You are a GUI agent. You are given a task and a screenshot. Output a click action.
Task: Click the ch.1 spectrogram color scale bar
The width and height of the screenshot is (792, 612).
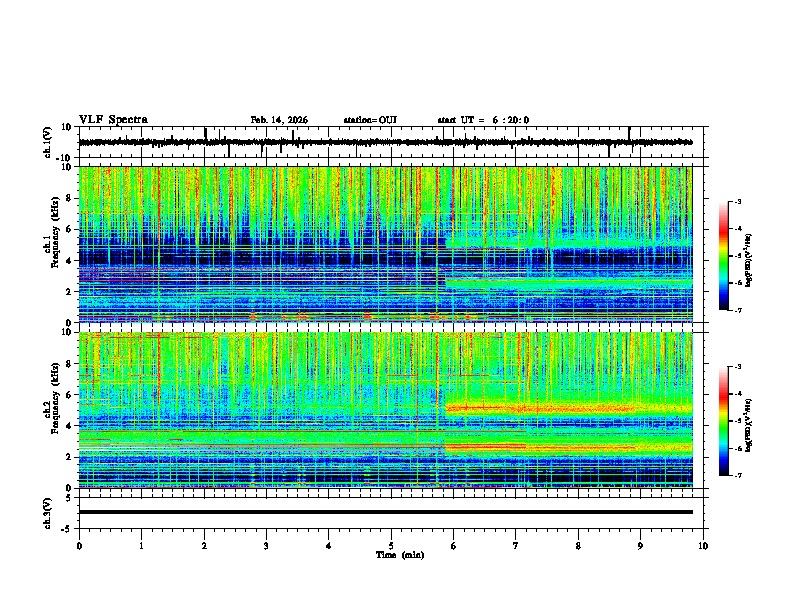[724, 256]
